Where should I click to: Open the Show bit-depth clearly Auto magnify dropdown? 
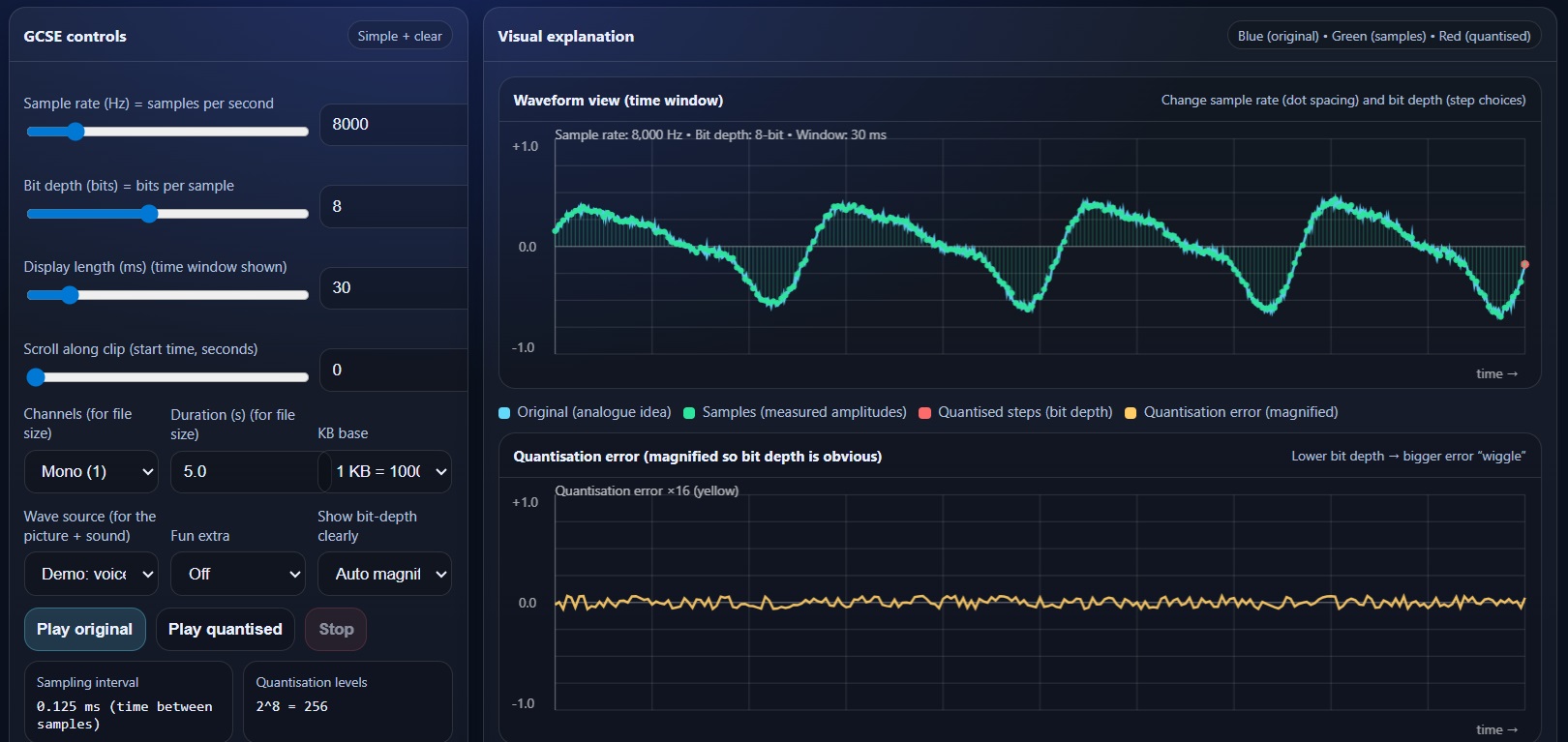click(385, 575)
